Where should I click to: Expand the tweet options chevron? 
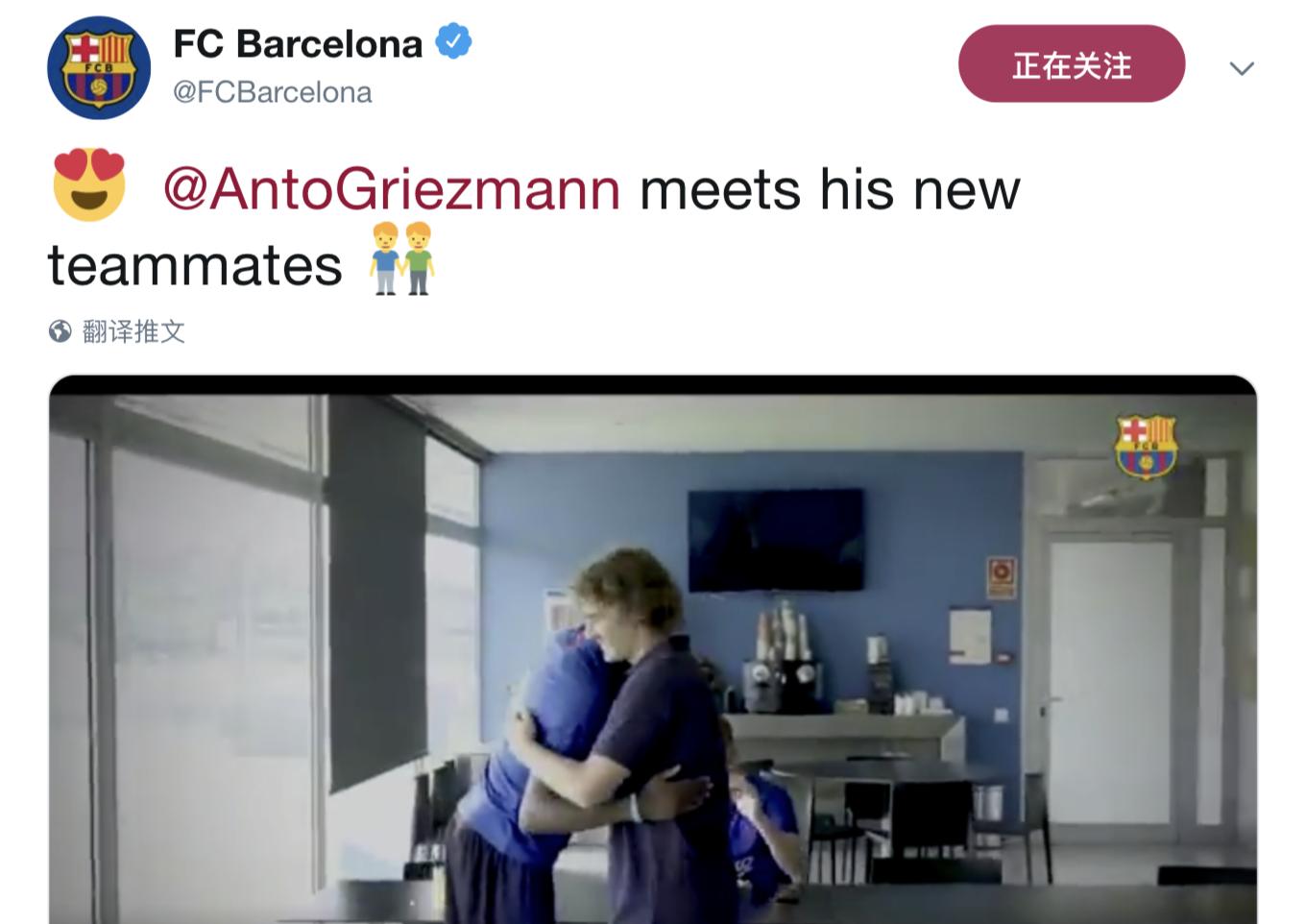[x=1242, y=68]
